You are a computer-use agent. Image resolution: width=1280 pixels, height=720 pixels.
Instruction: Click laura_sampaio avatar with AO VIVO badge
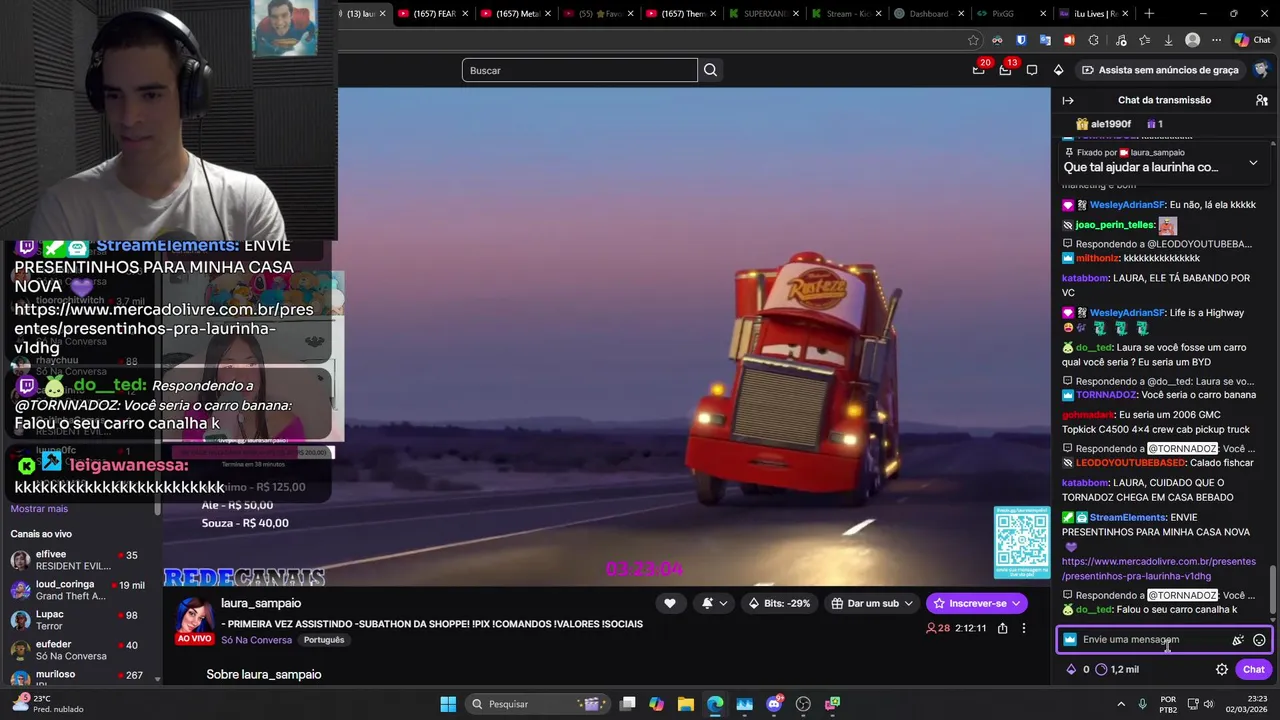(x=194, y=621)
